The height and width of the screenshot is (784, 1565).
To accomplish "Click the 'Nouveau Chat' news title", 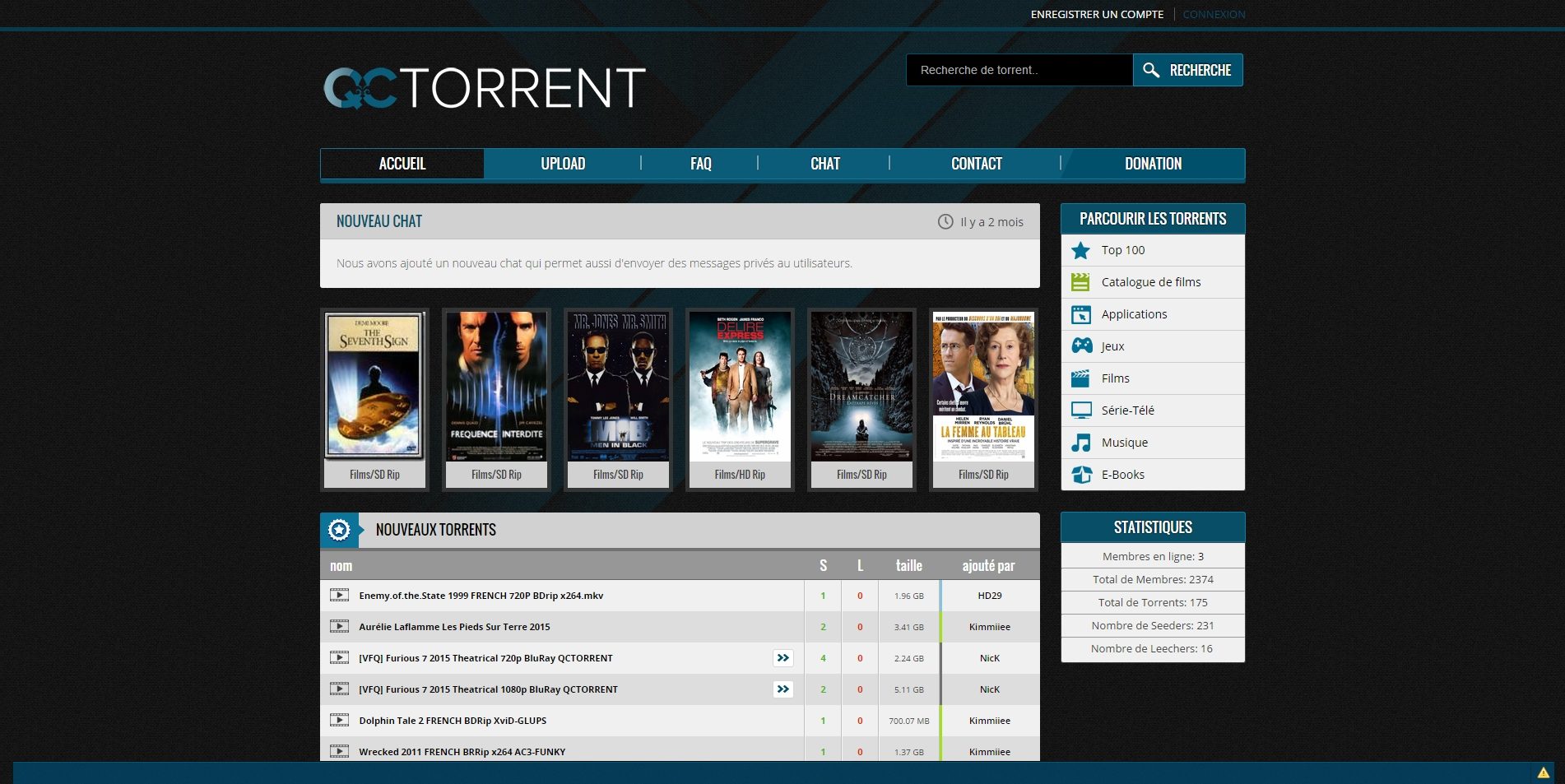I will pos(378,221).
